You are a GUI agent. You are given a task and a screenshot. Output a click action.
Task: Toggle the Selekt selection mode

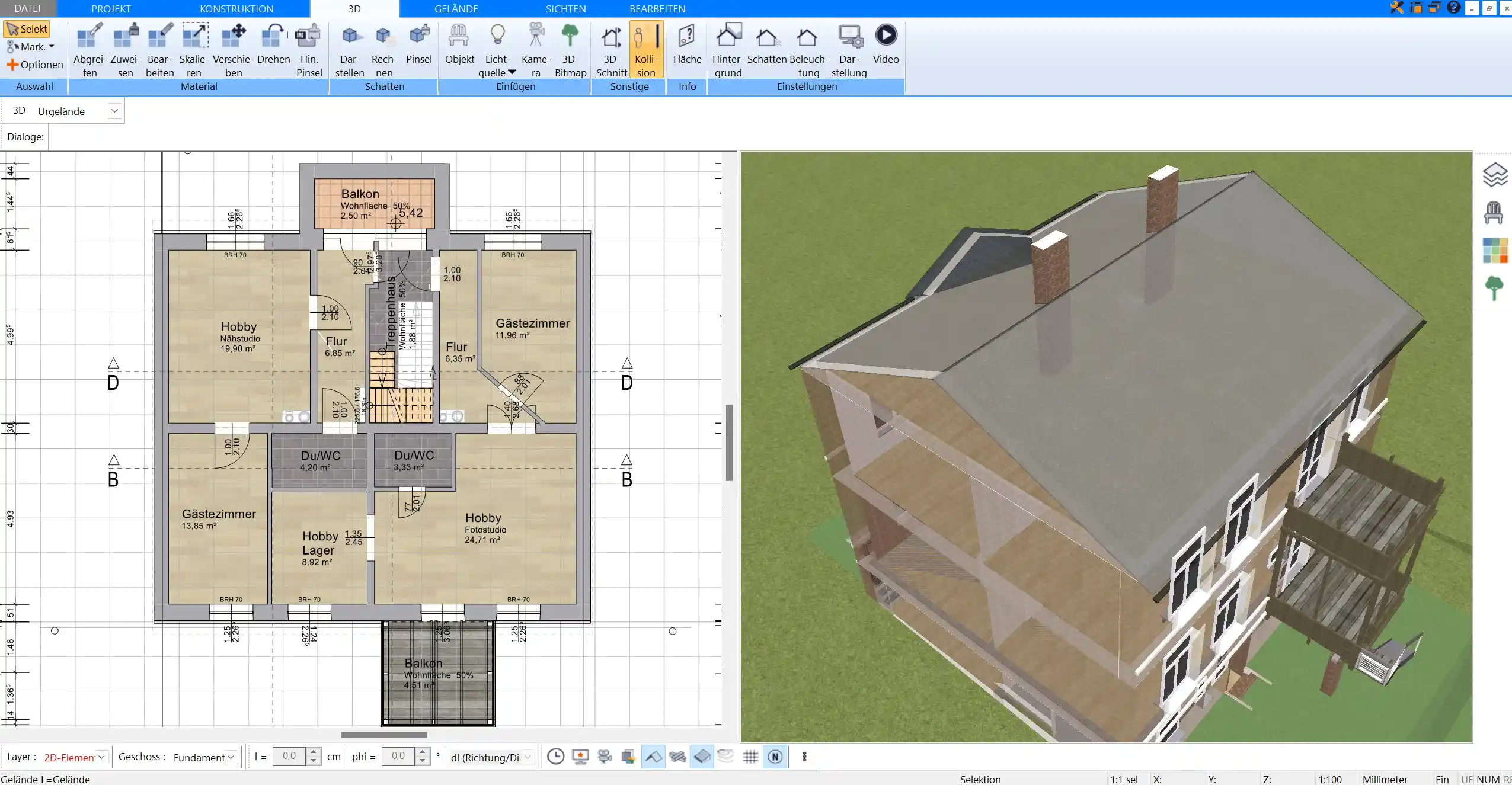(x=27, y=29)
